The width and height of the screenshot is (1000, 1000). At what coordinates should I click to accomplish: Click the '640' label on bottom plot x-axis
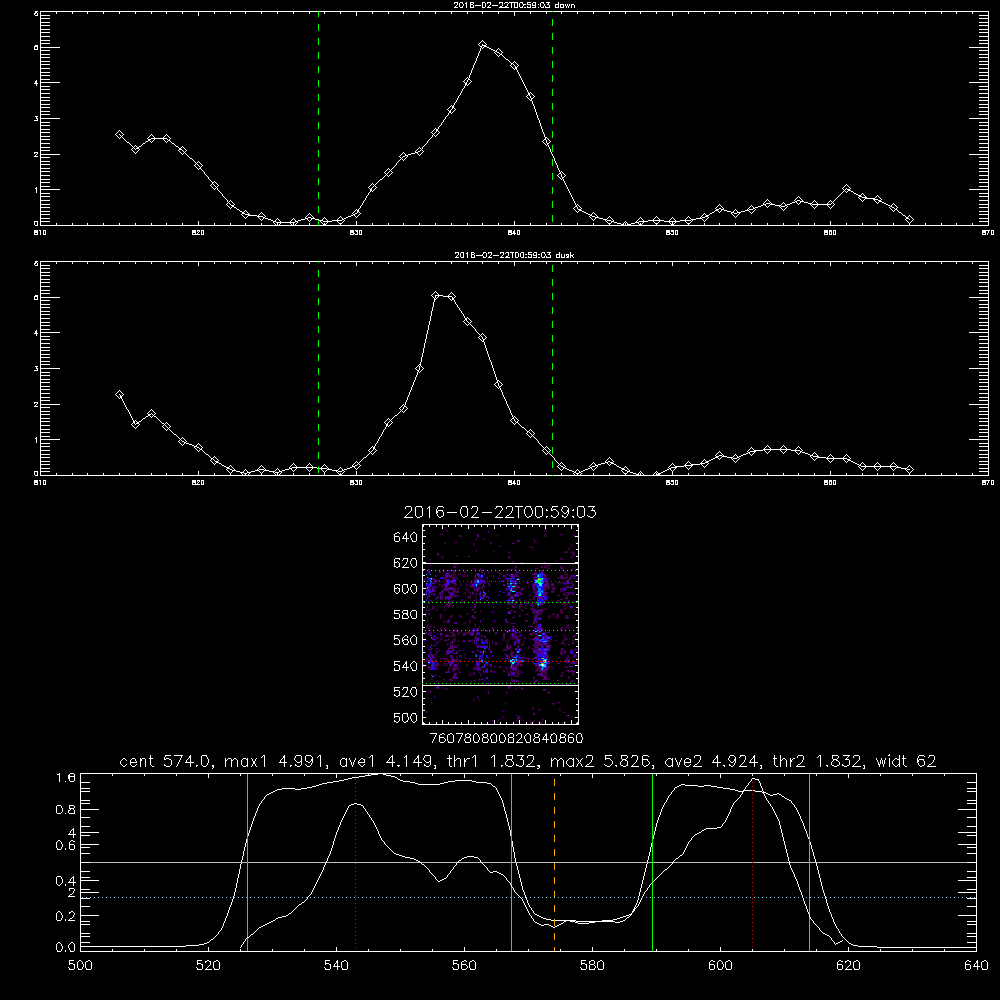tap(976, 966)
